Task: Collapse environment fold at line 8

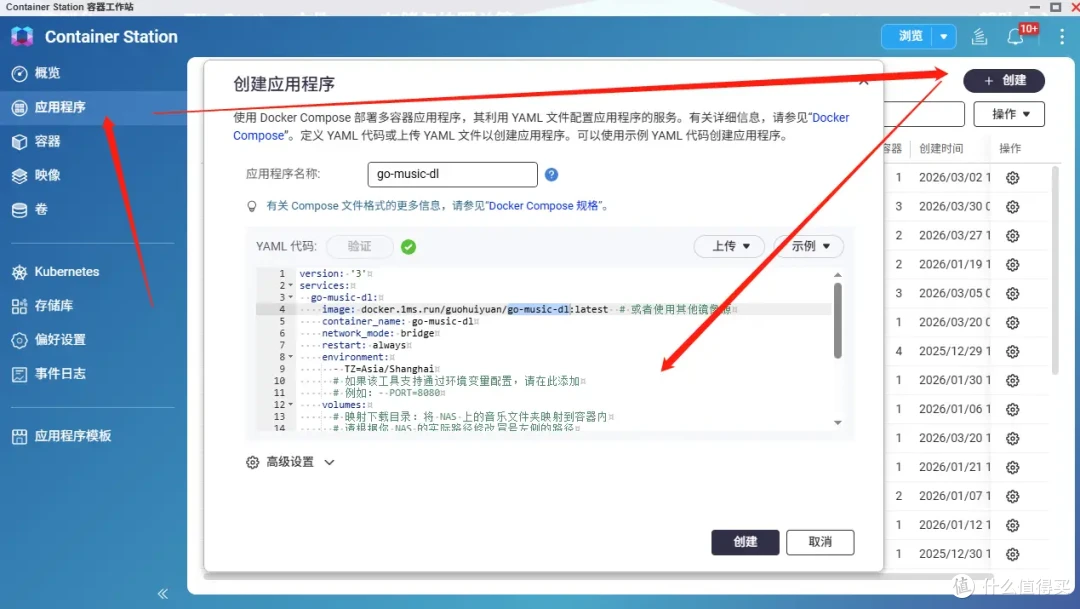Action: [291, 357]
